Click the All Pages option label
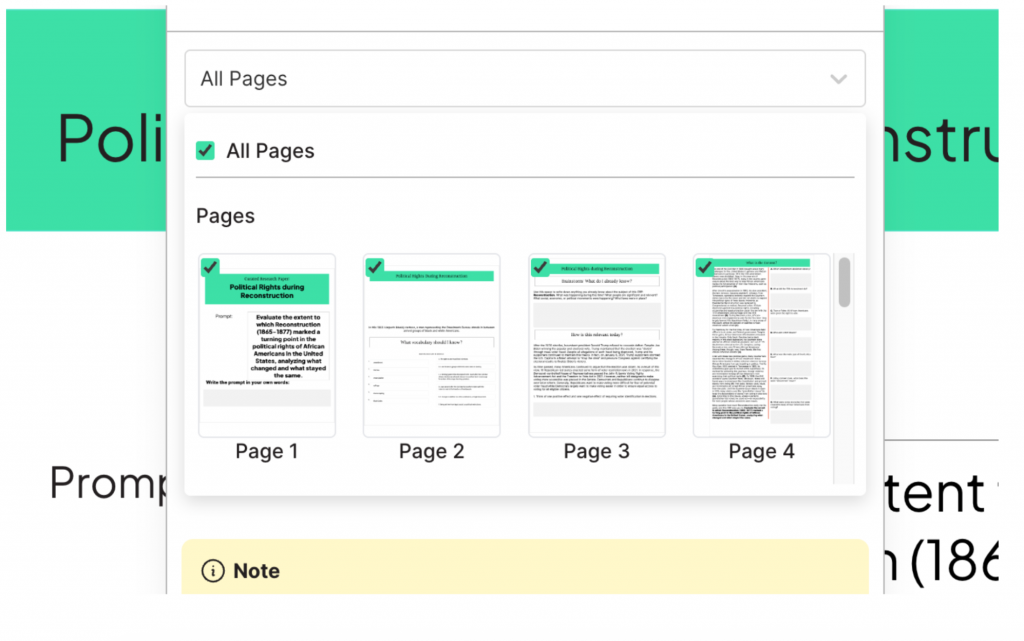 (270, 151)
